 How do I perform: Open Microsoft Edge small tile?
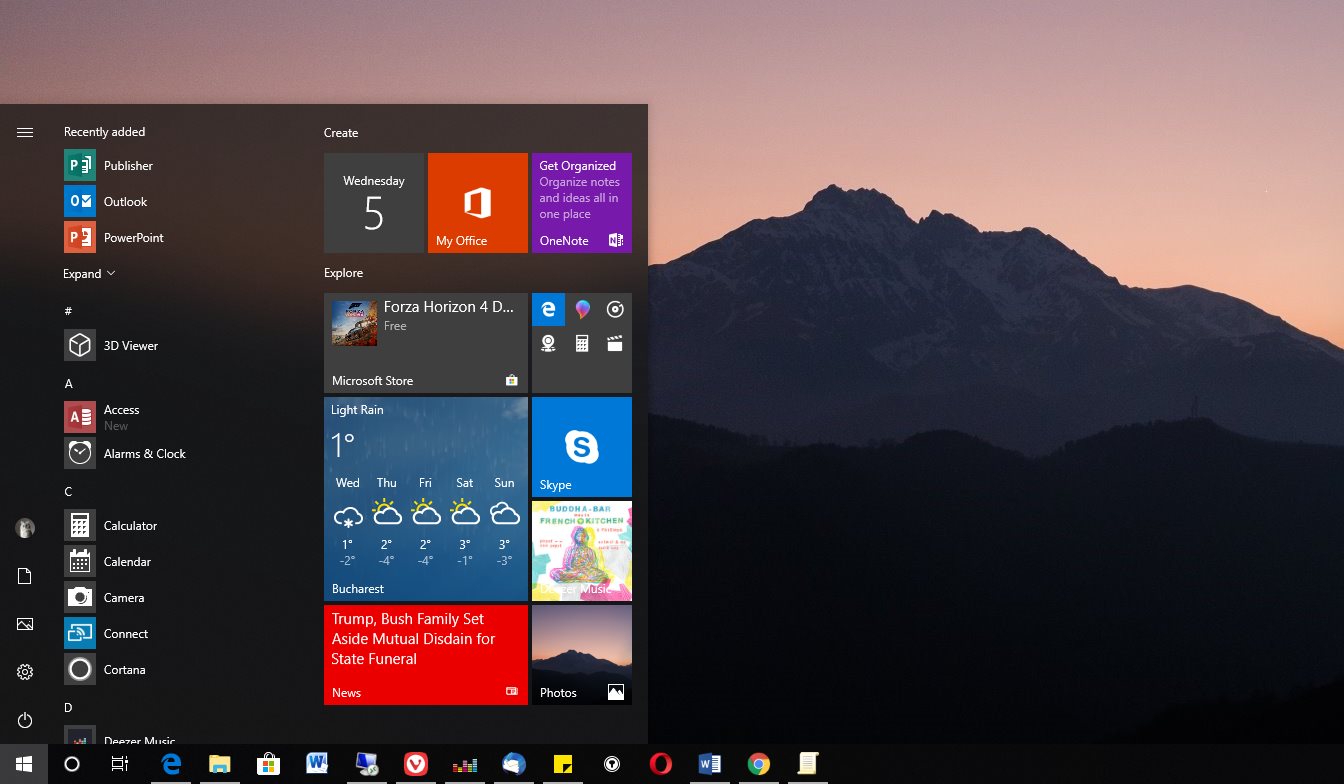(548, 310)
